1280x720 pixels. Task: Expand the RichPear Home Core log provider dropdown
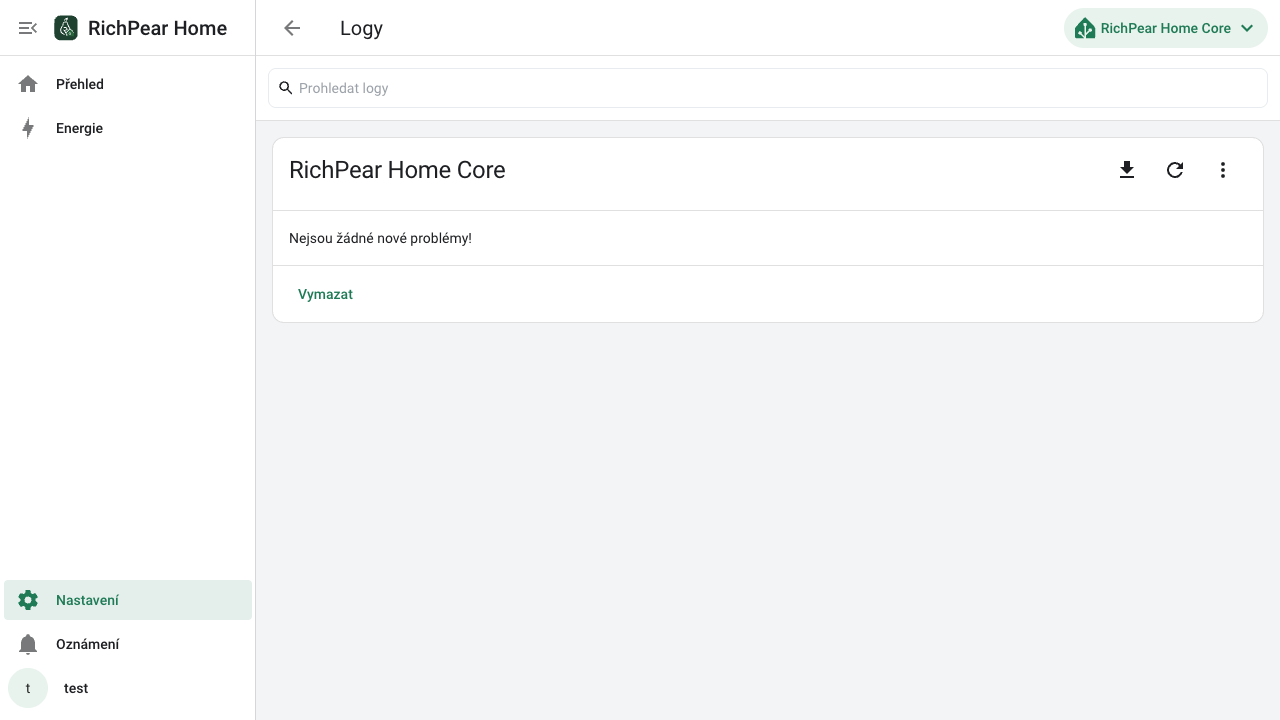1166,28
